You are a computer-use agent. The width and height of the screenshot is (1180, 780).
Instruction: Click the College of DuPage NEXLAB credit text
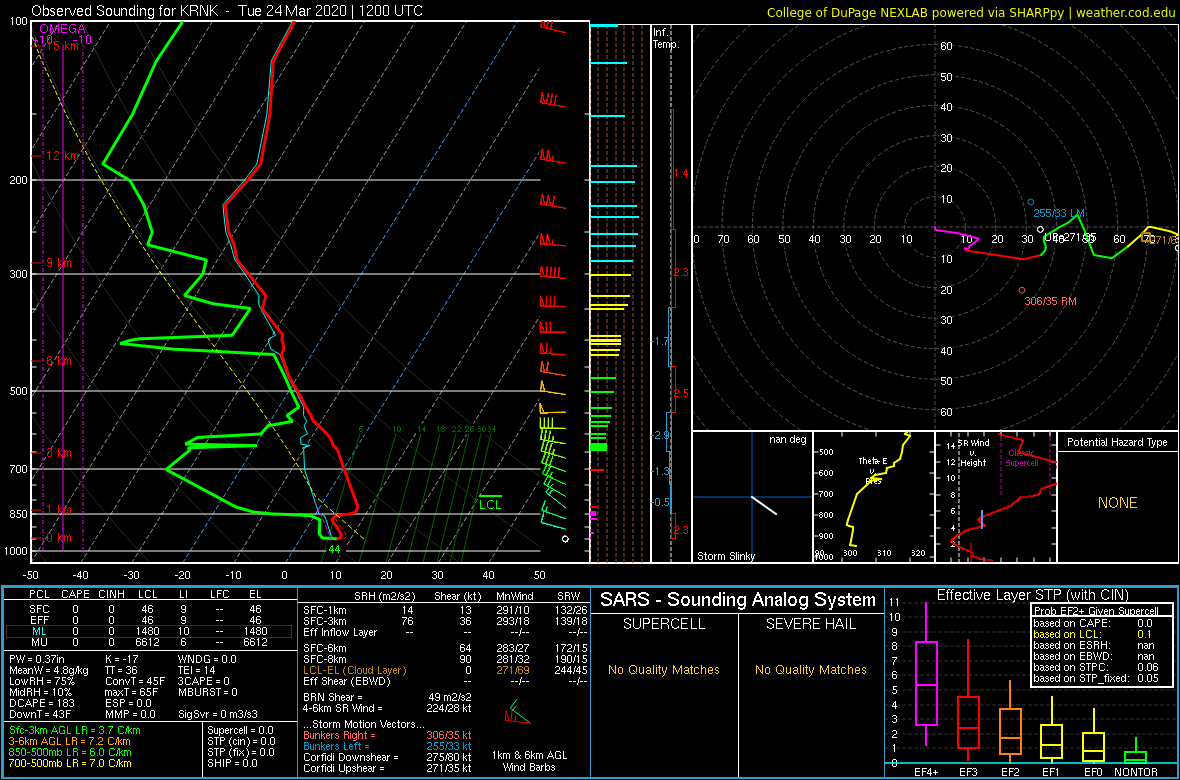970,11
